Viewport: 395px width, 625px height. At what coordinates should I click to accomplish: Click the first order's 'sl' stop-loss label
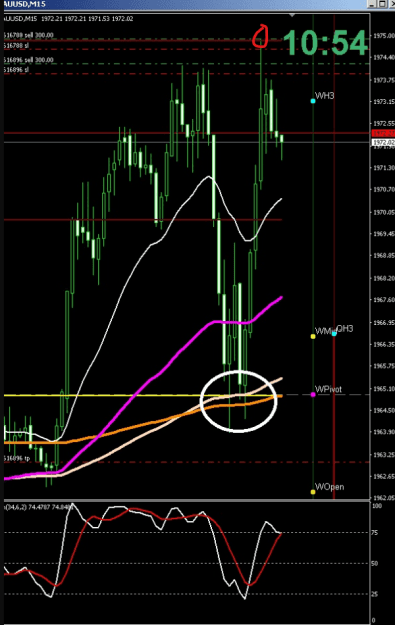[16, 45]
